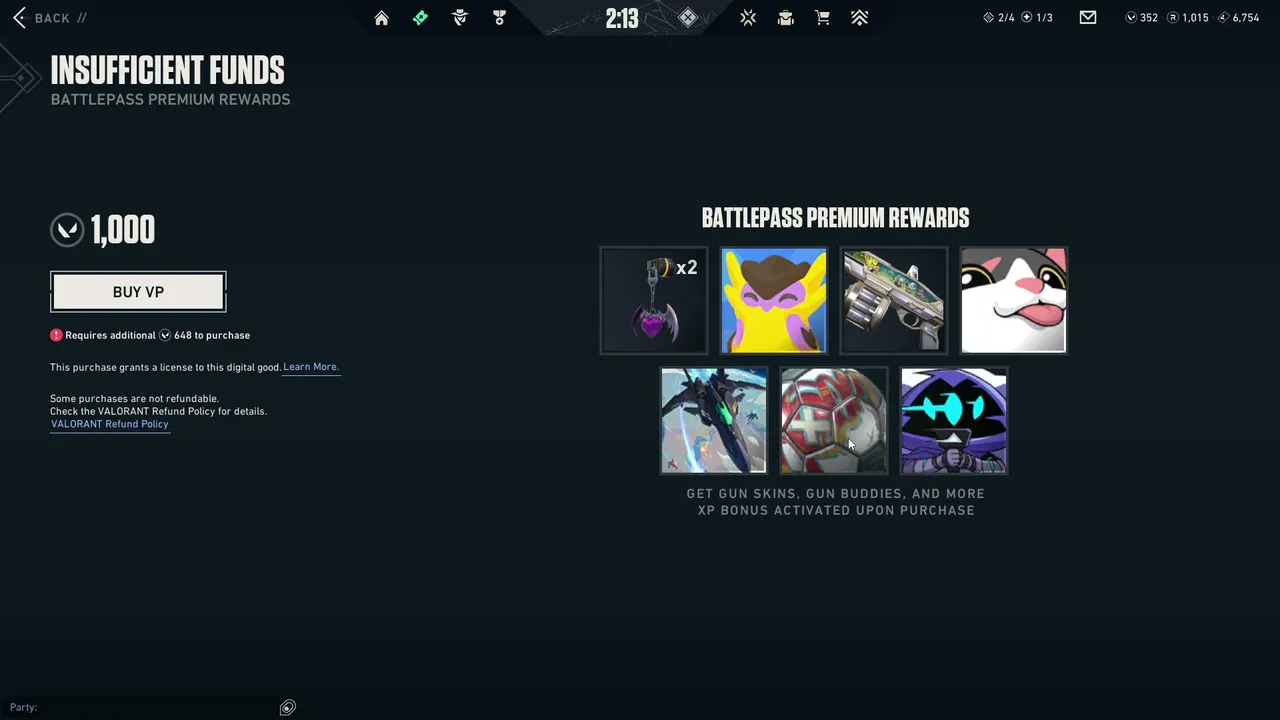
Task: Click the BATTLEPASS PREMIUM REWARDS subtitle under the heading
Action: click(171, 100)
